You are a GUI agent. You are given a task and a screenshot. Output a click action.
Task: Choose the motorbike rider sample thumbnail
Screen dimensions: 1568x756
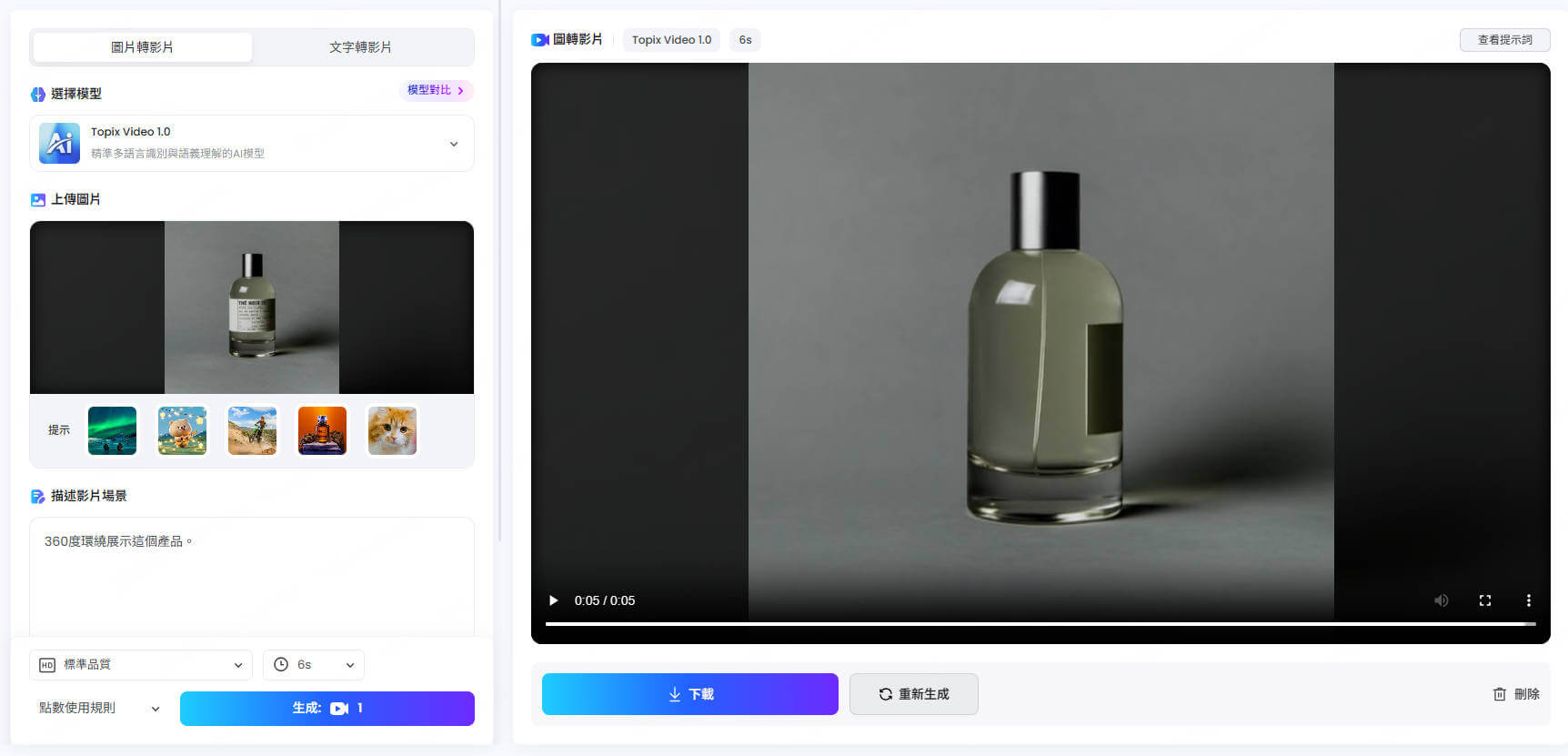252,430
